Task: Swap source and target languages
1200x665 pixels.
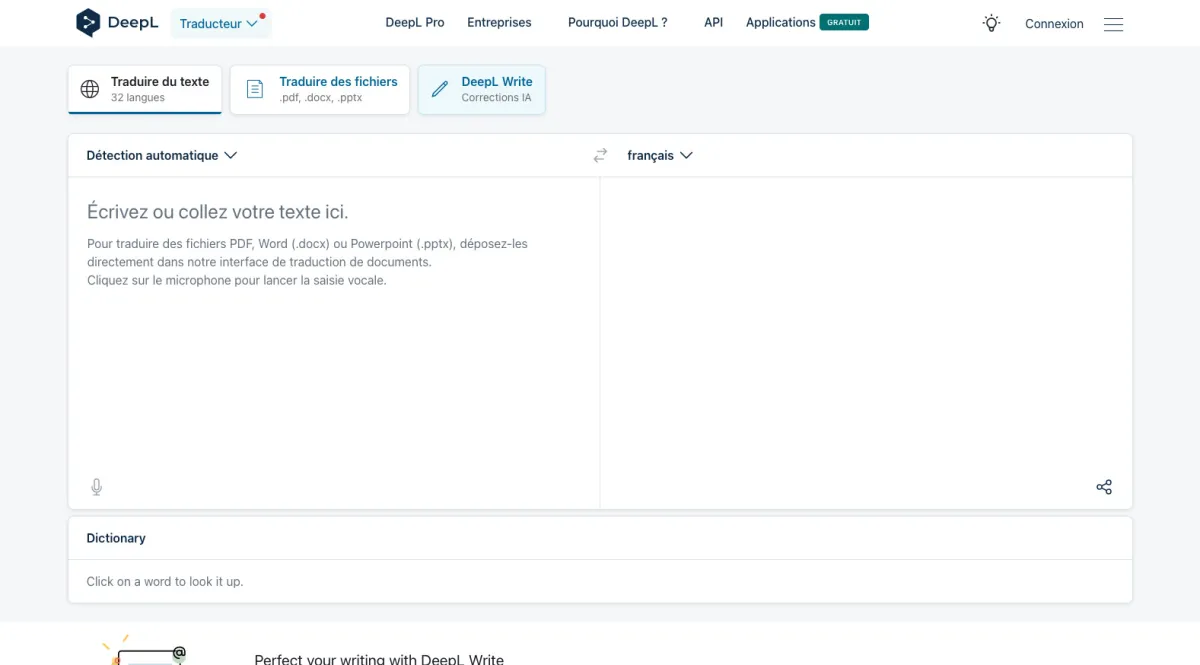Action: pyautogui.click(x=600, y=155)
